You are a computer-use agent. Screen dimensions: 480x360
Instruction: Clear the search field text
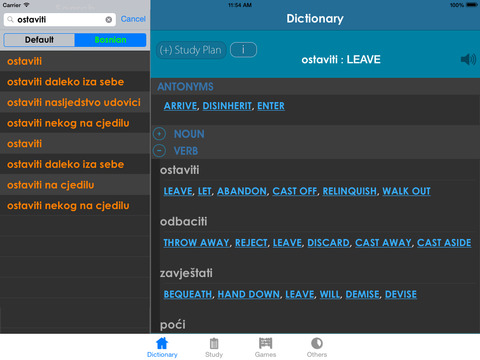(109, 20)
